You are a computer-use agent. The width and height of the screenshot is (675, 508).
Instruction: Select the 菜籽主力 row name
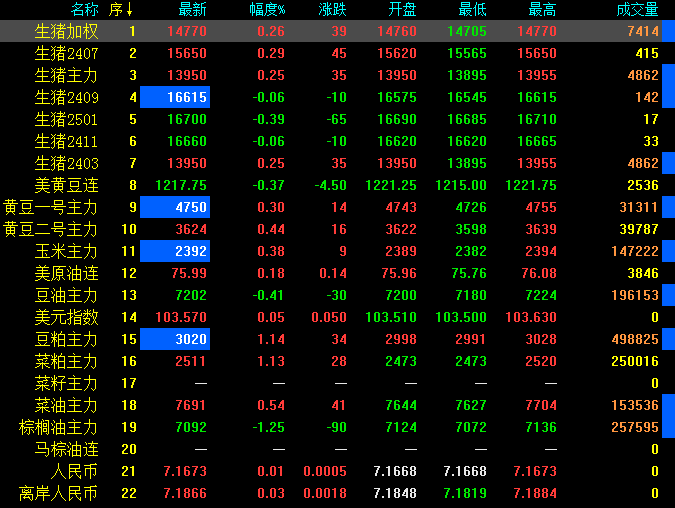pyautogui.click(x=66, y=383)
